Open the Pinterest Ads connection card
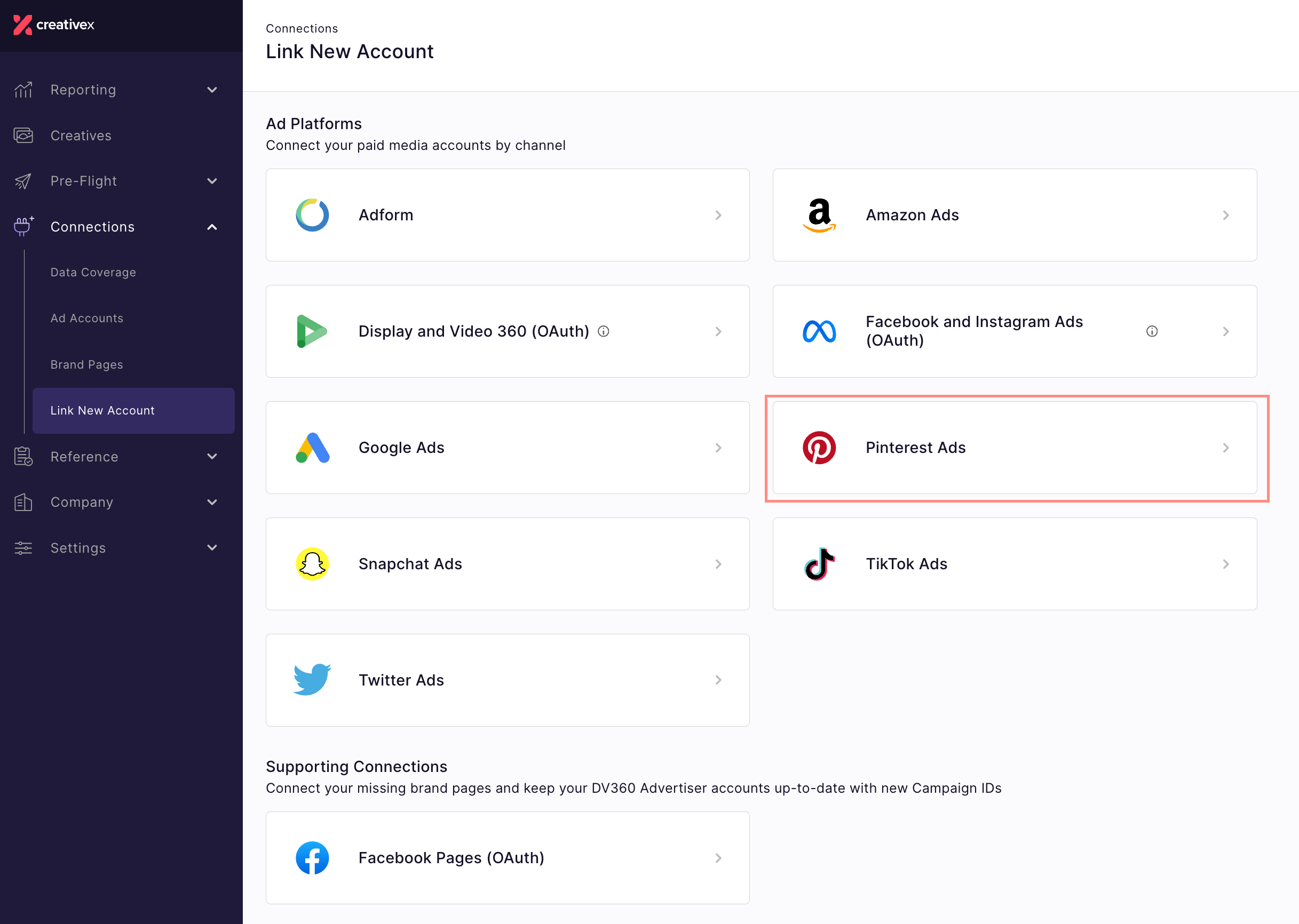Image resolution: width=1299 pixels, height=924 pixels. [1014, 448]
